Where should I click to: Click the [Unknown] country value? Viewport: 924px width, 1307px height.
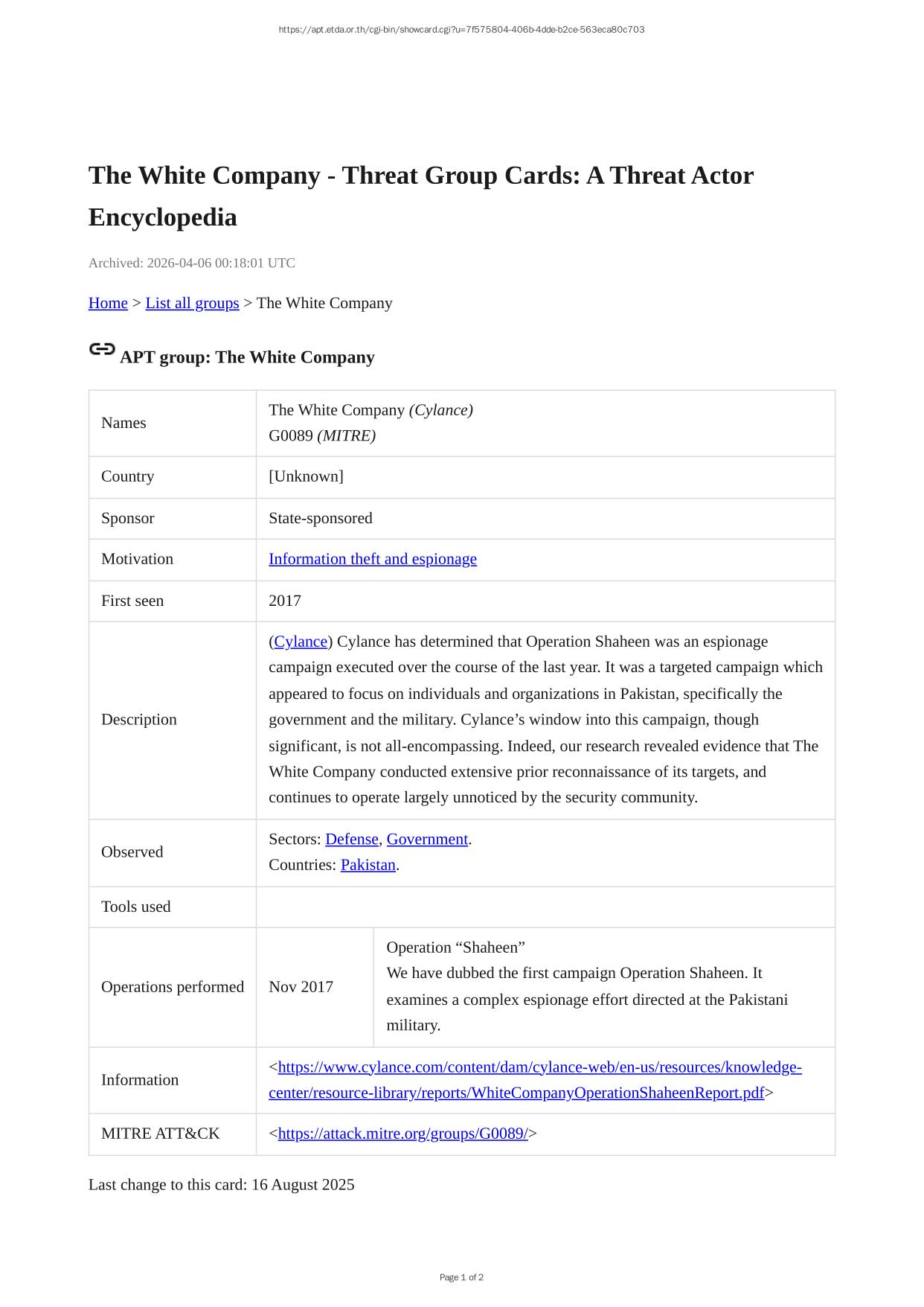(x=306, y=476)
